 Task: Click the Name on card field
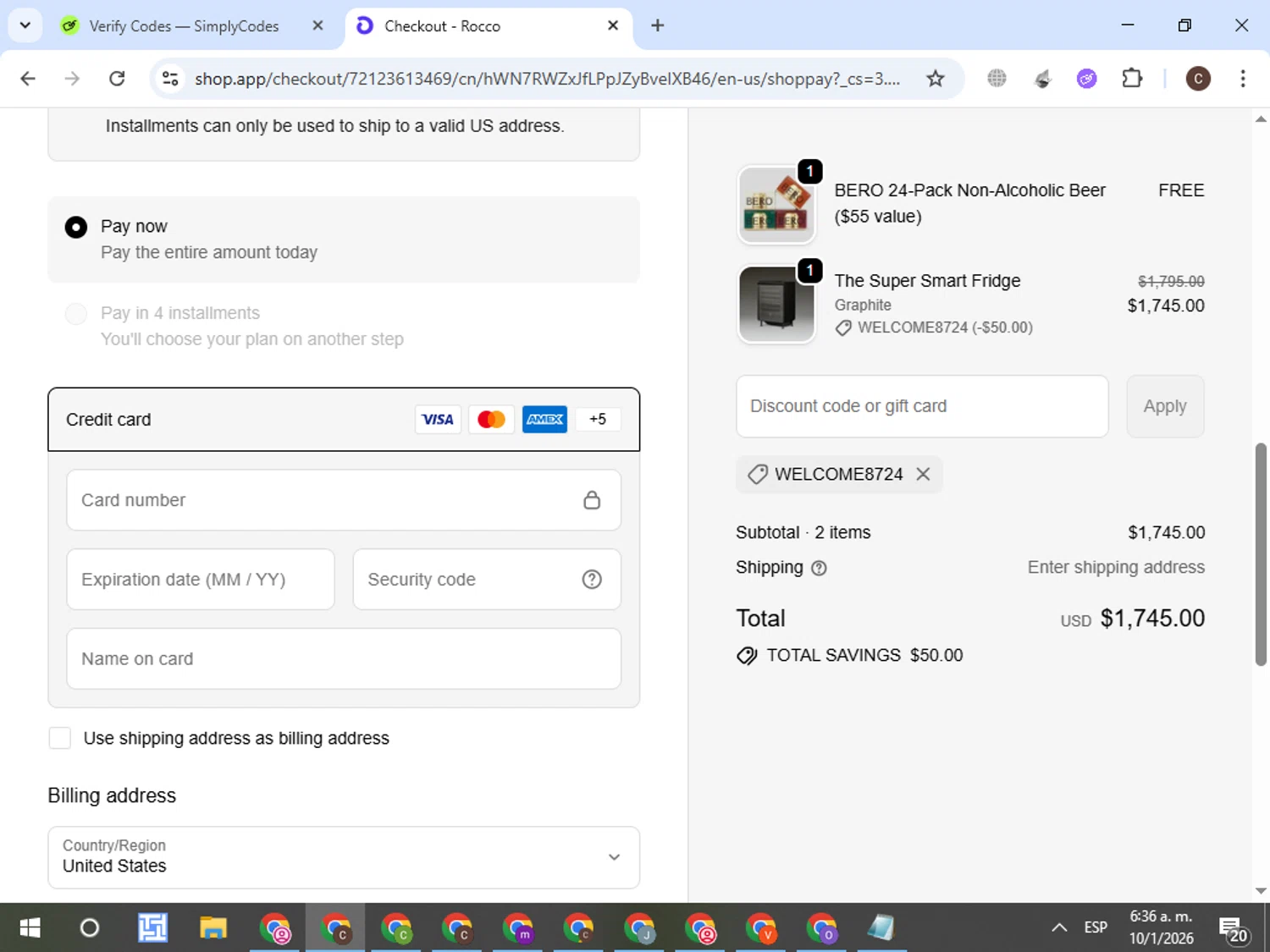(x=344, y=658)
